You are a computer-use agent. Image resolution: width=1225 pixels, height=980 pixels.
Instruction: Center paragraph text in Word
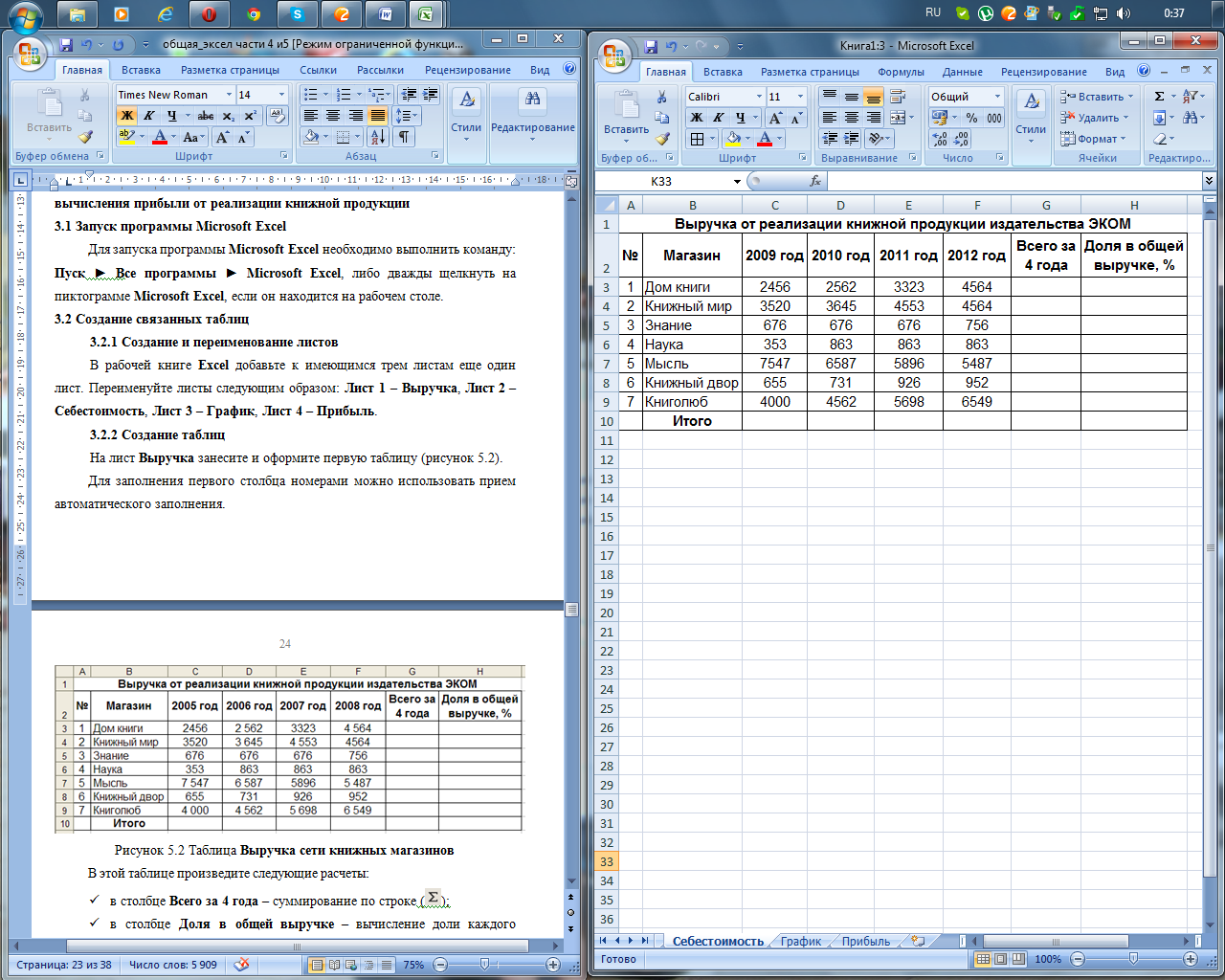[333, 116]
